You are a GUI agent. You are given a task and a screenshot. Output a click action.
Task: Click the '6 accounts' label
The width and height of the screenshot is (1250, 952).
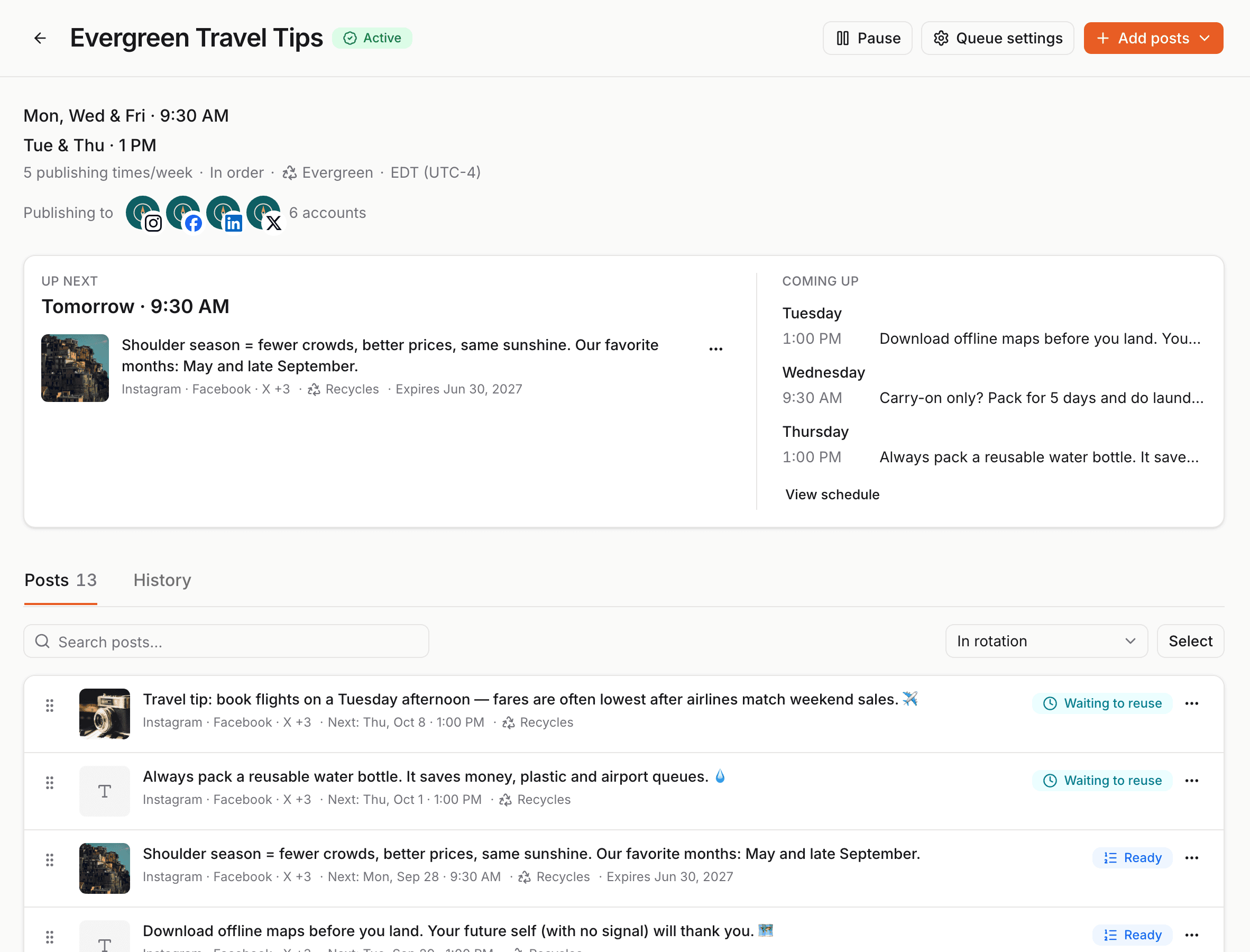point(327,213)
